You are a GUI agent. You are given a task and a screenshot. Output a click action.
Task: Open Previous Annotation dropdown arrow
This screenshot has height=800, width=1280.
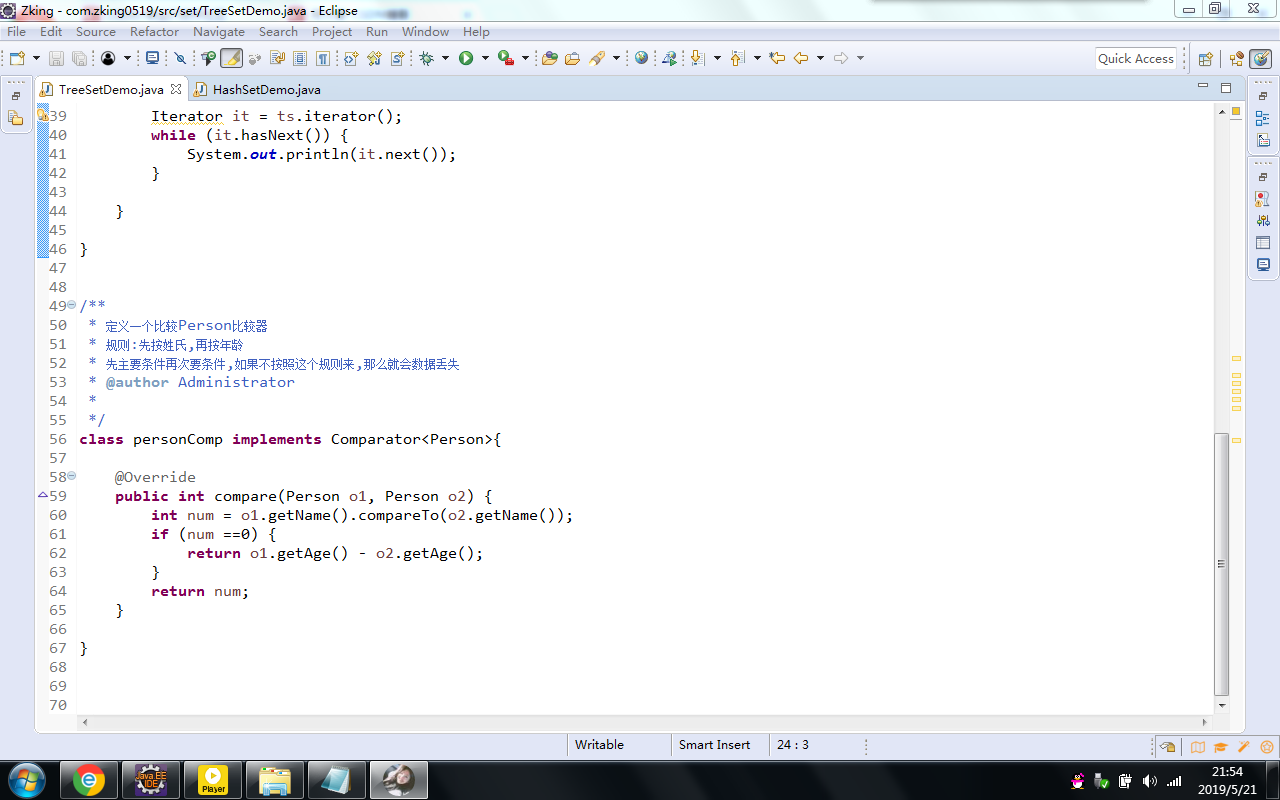(757, 58)
